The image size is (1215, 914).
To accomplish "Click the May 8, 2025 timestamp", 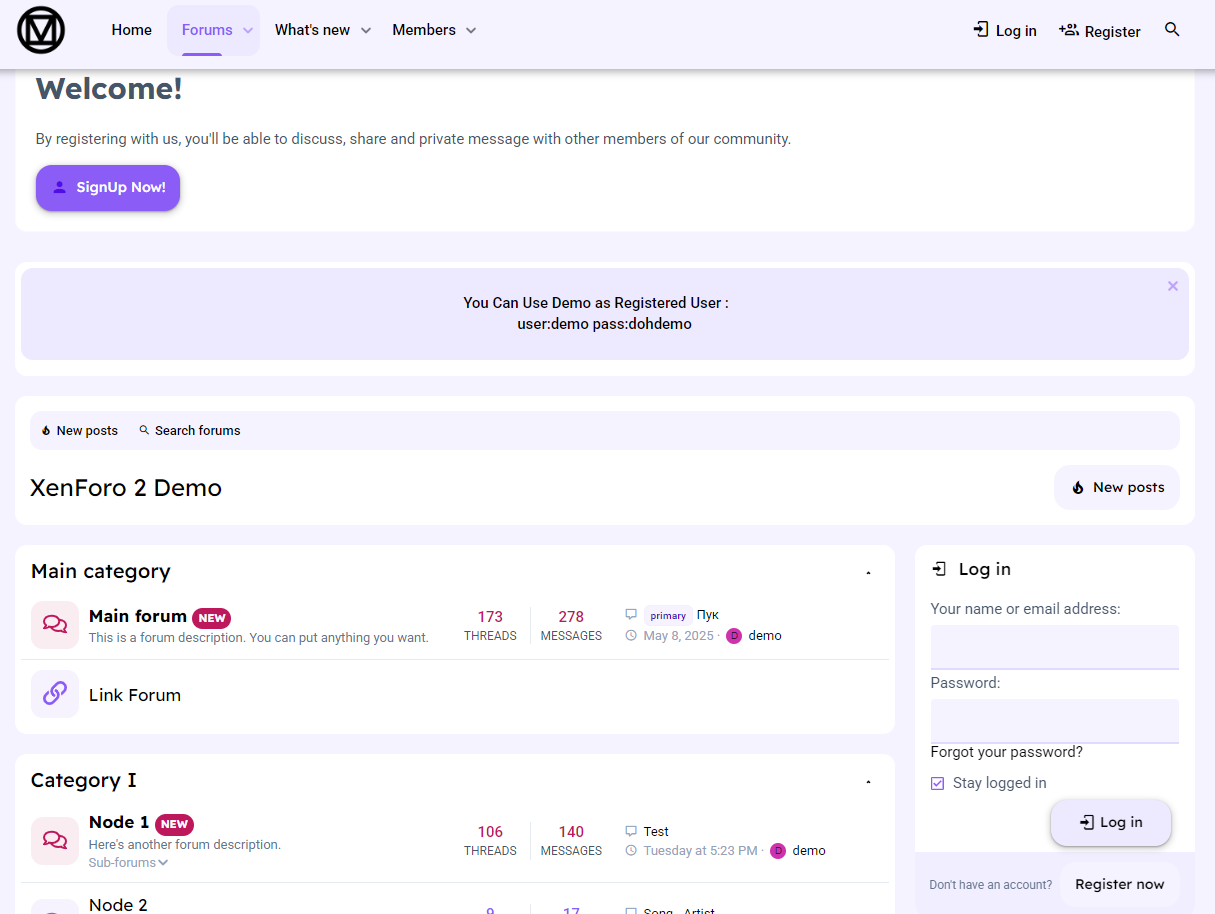I will click(x=679, y=636).
